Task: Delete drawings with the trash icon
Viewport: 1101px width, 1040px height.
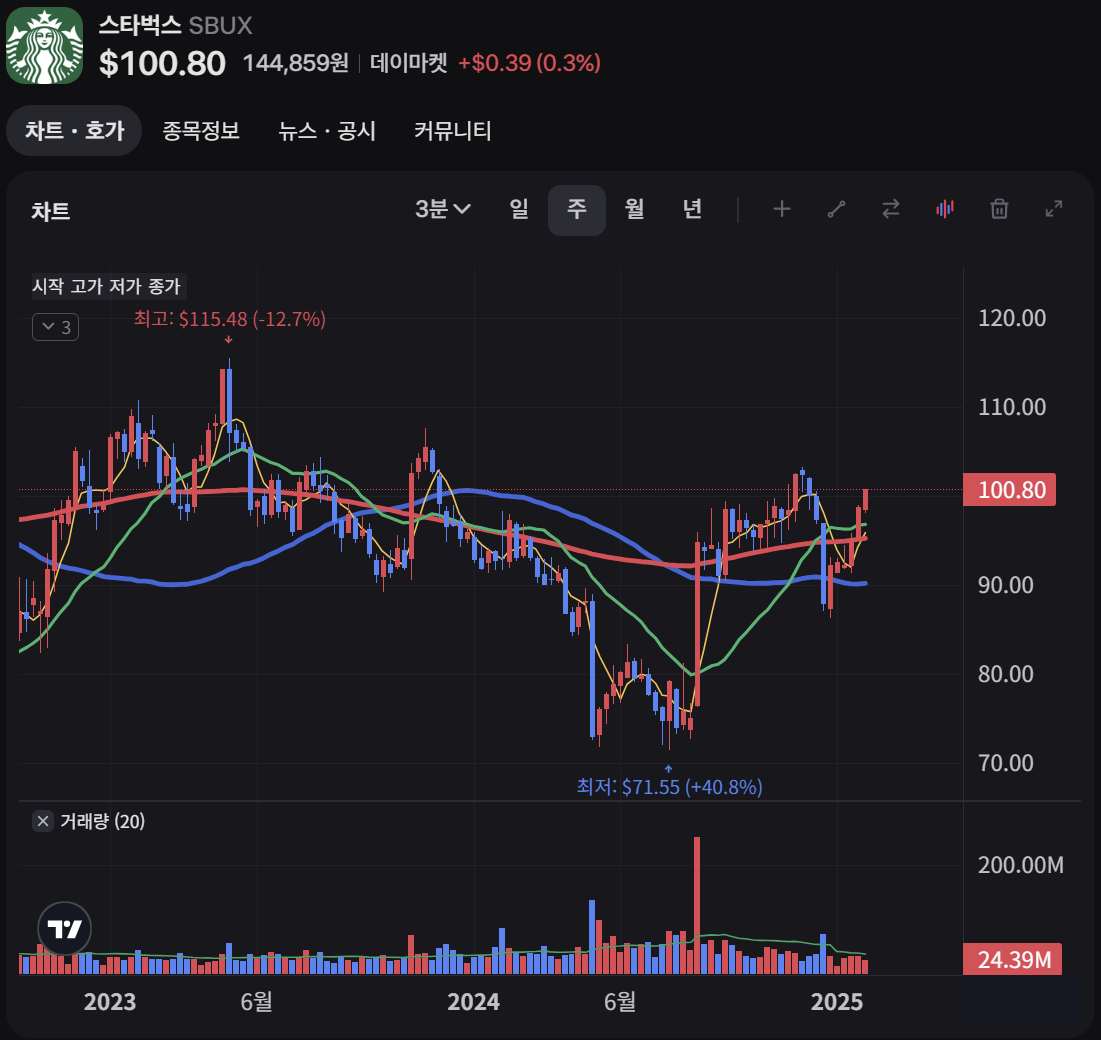Action: (999, 209)
